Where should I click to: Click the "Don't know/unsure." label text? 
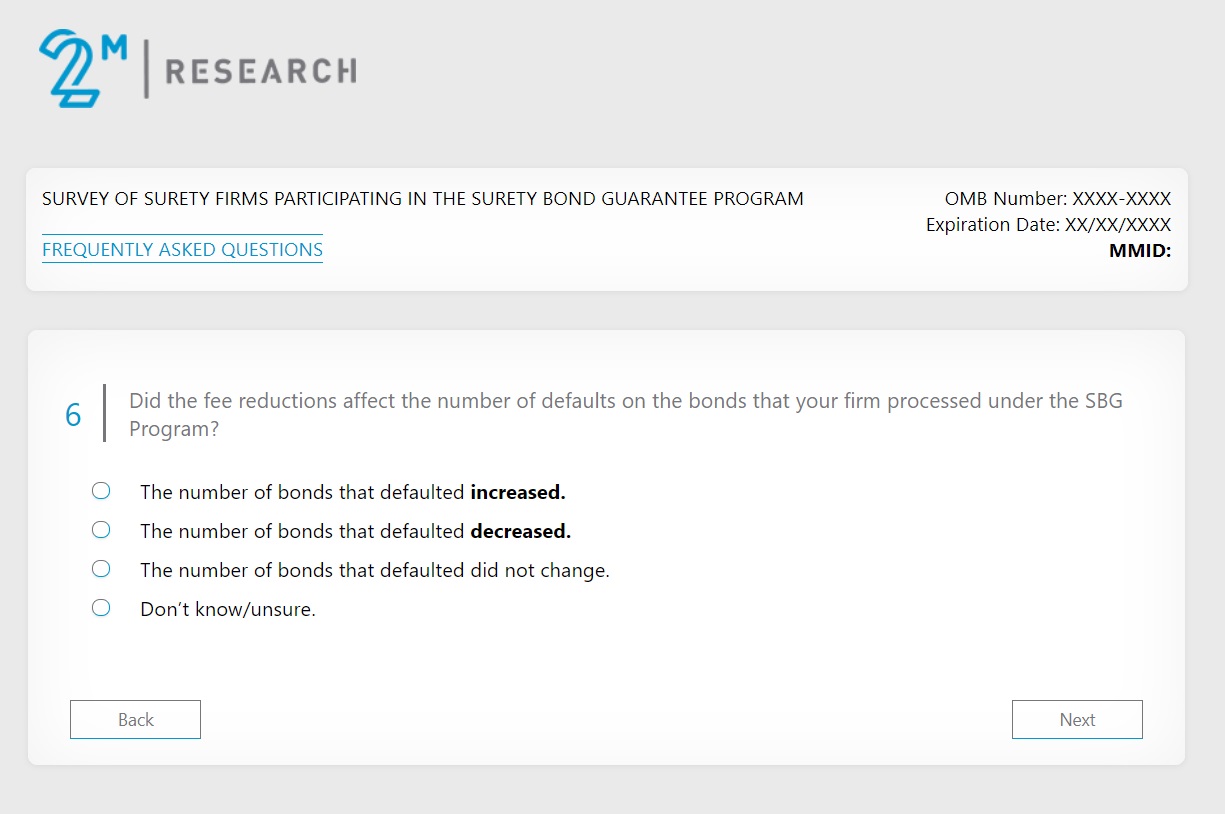tap(228, 609)
